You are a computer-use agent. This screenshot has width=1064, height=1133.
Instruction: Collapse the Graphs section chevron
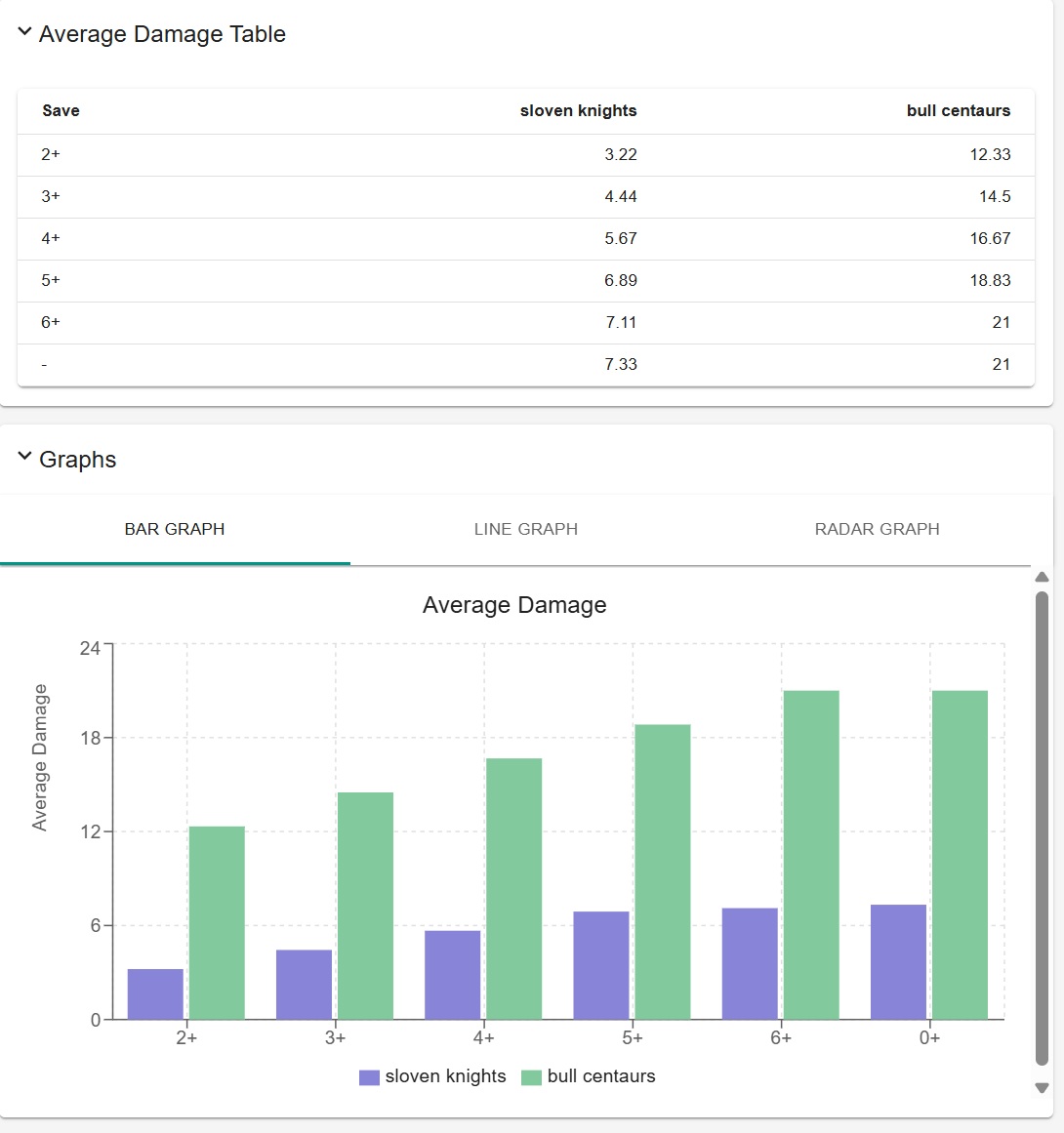click(x=24, y=457)
